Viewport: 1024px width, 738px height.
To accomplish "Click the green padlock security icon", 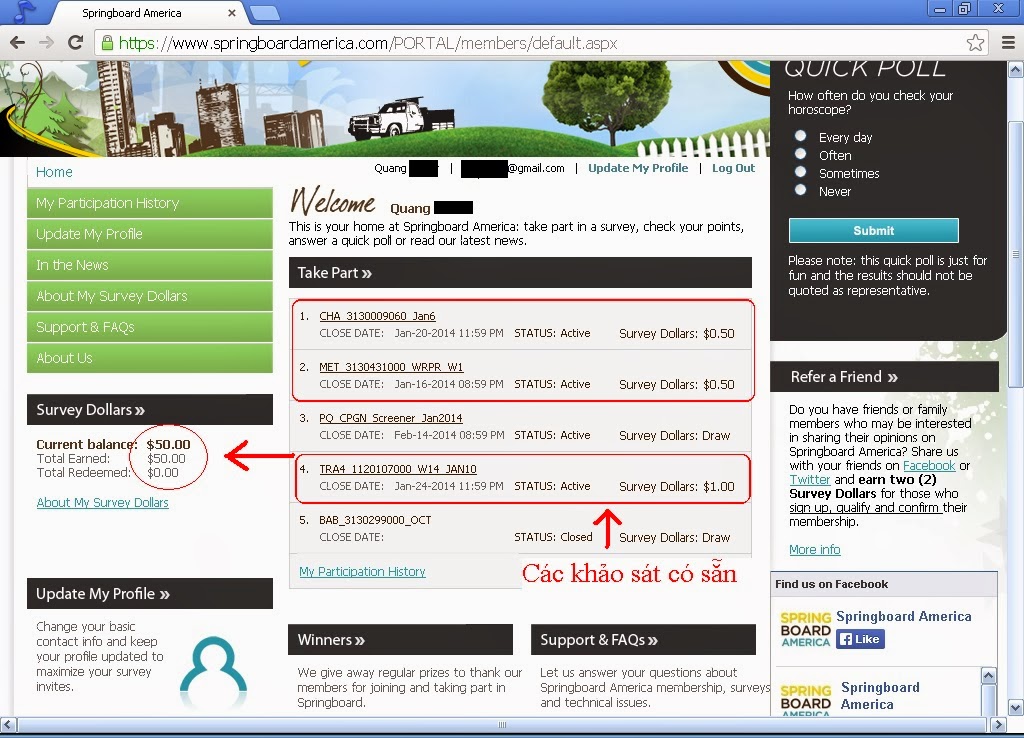I will coord(107,43).
